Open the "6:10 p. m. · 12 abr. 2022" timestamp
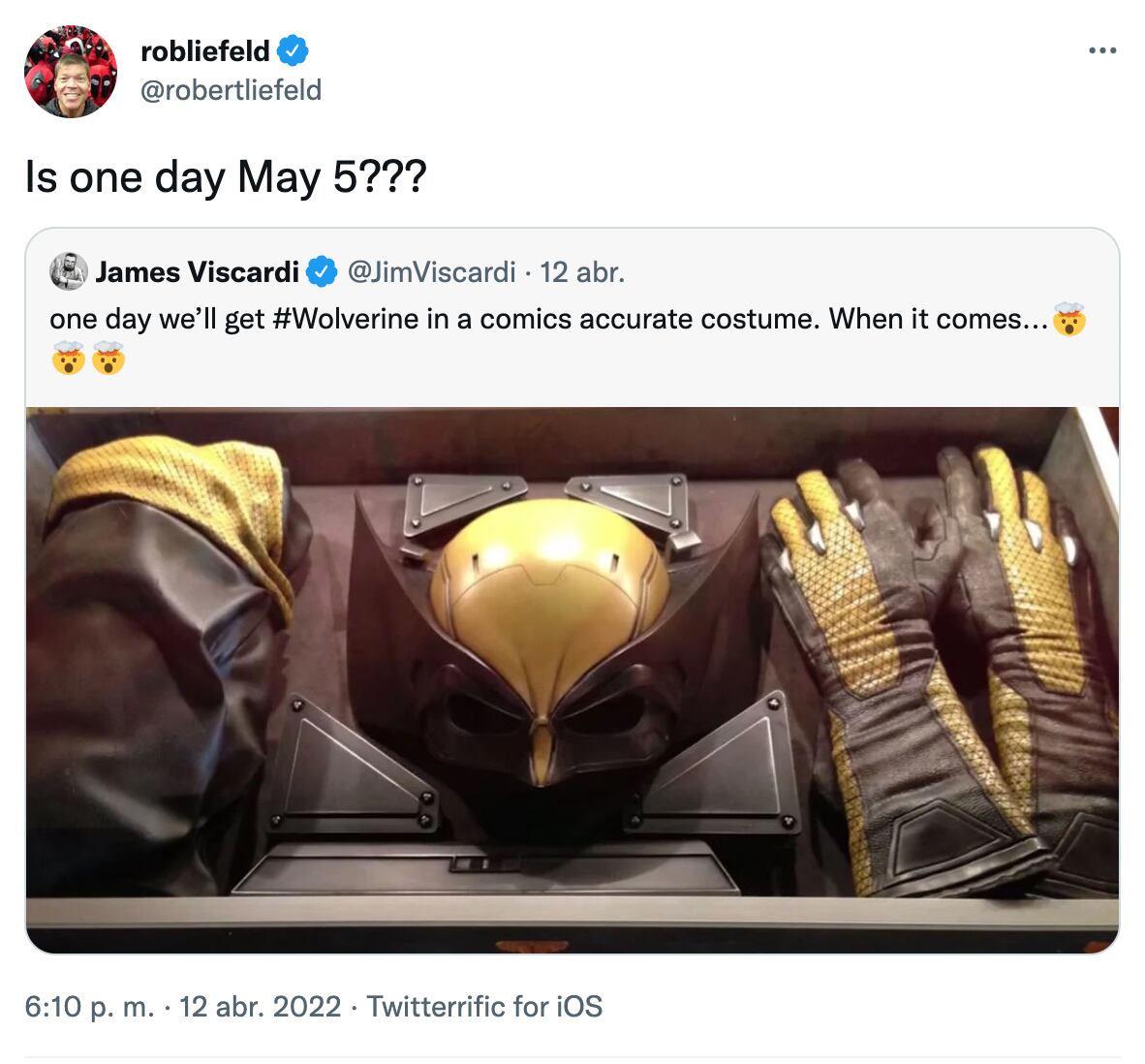This screenshot has width=1145, height=1064. pos(182,1007)
